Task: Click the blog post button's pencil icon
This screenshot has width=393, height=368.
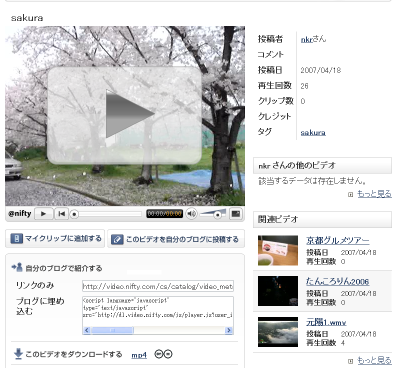Action: 117,239
